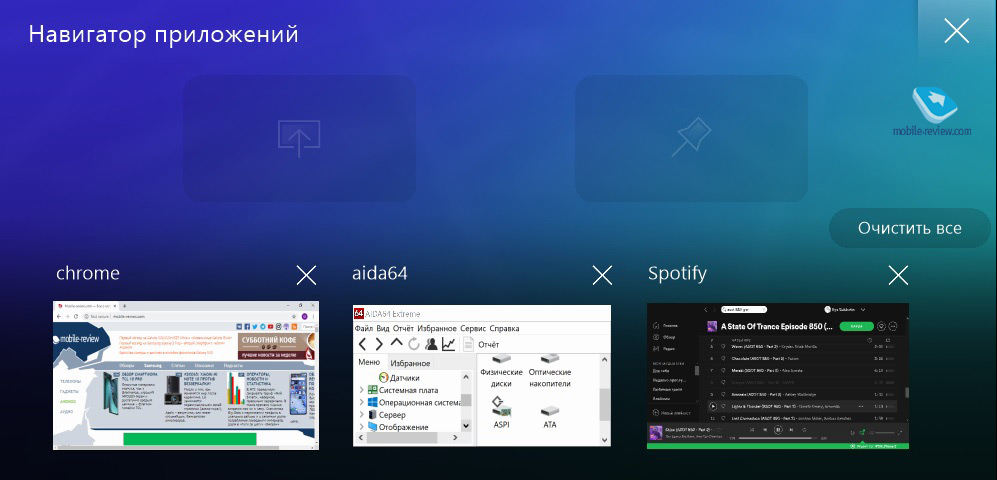
Task: Click YouTube icon on mobile-review page
Action: (x=270, y=327)
